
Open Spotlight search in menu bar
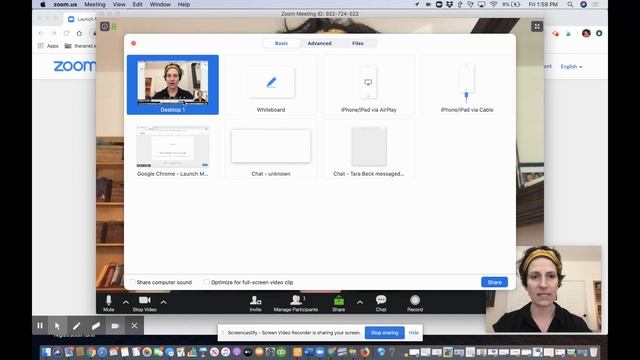pos(570,4)
